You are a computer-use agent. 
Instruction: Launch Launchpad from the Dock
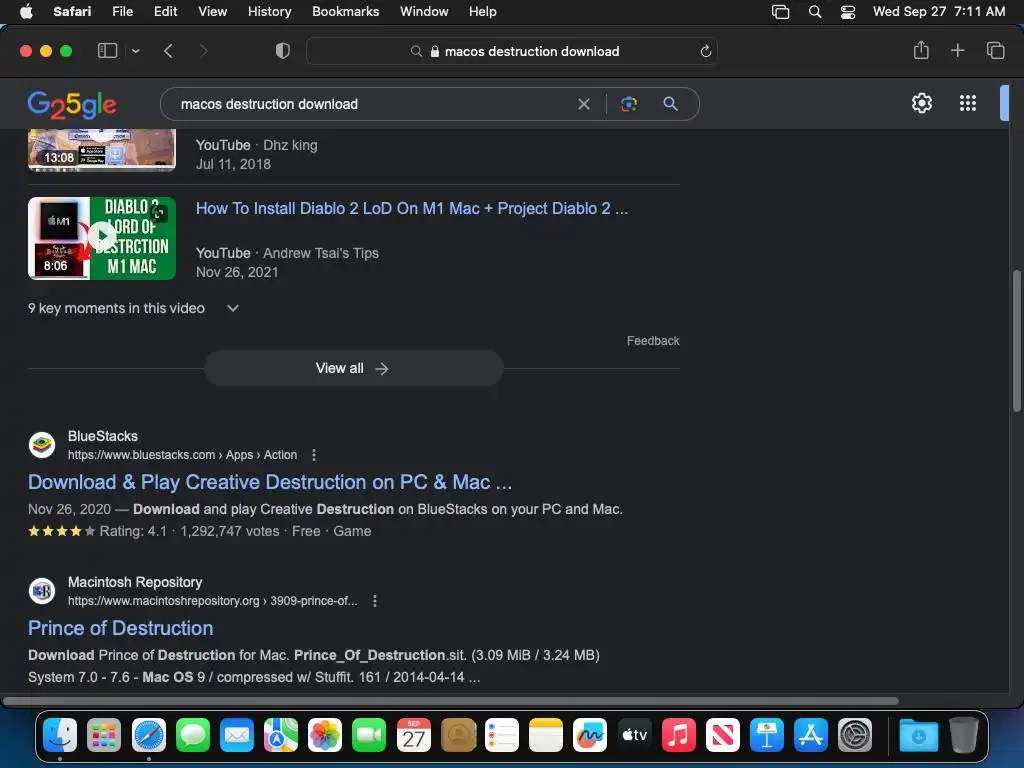coord(104,735)
